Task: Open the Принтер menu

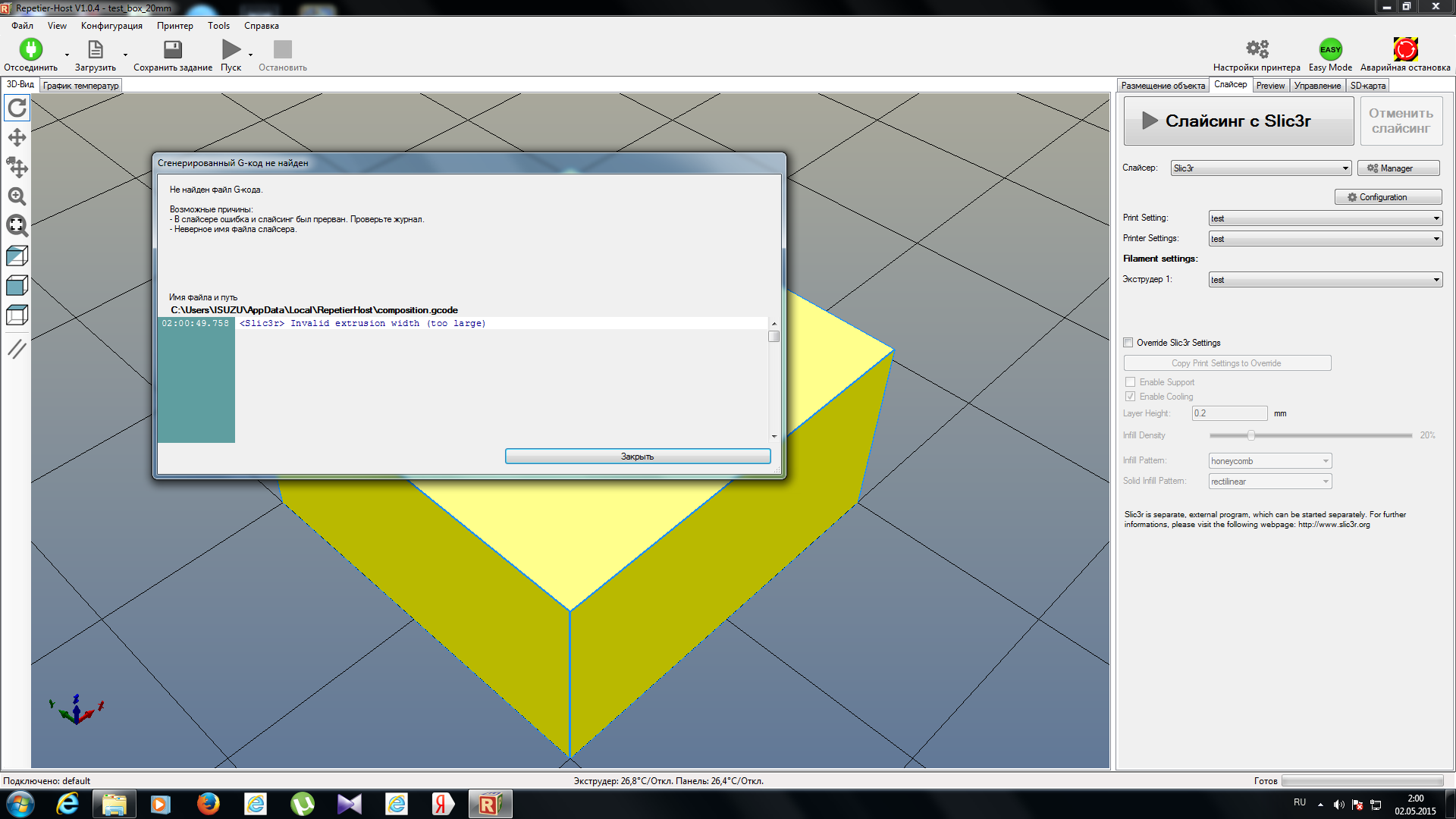Action: [175, 26]
